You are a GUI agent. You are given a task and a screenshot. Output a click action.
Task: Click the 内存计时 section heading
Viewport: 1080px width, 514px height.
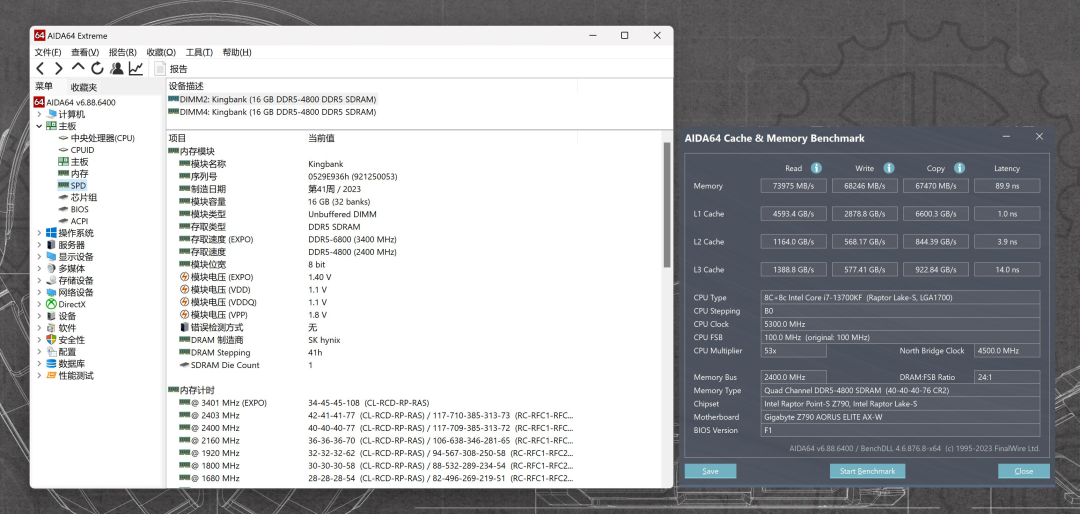192,390
